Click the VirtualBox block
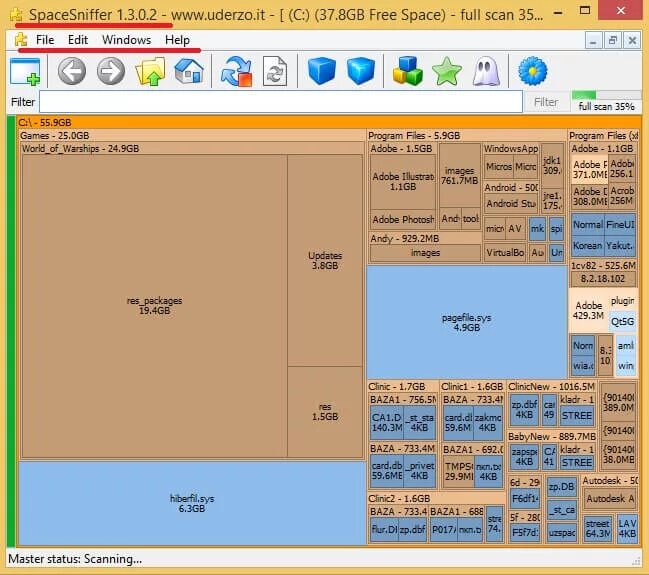649x575 pixels. (505, 253)
